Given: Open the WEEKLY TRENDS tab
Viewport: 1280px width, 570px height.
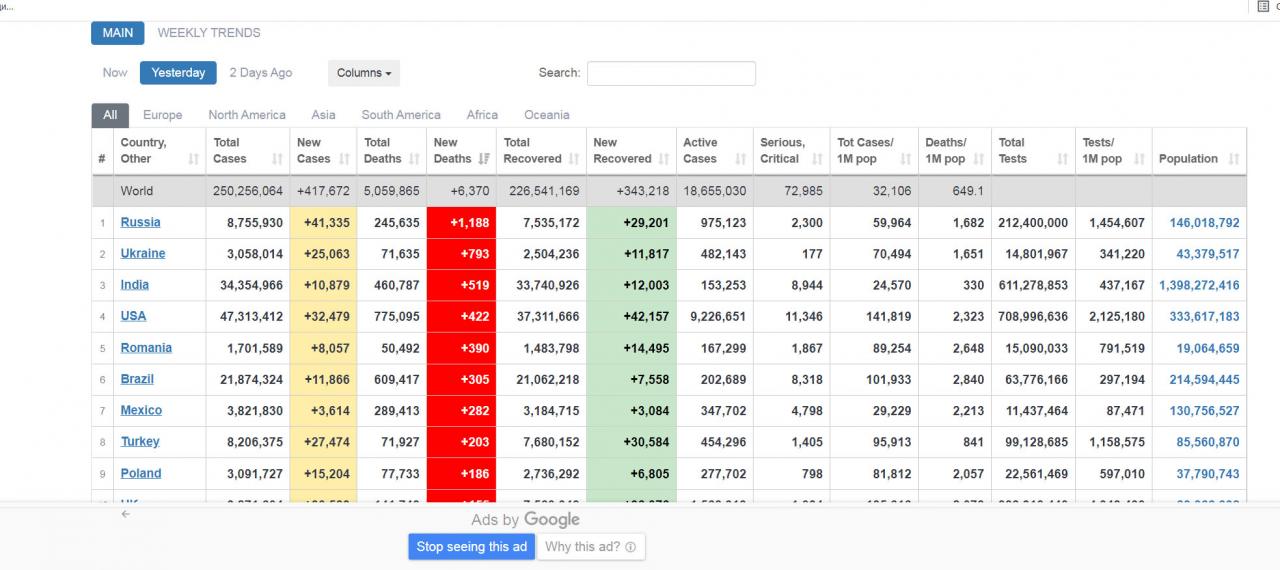Looking at the screenshot, I should pyautogui.click(x=209, y=33).
